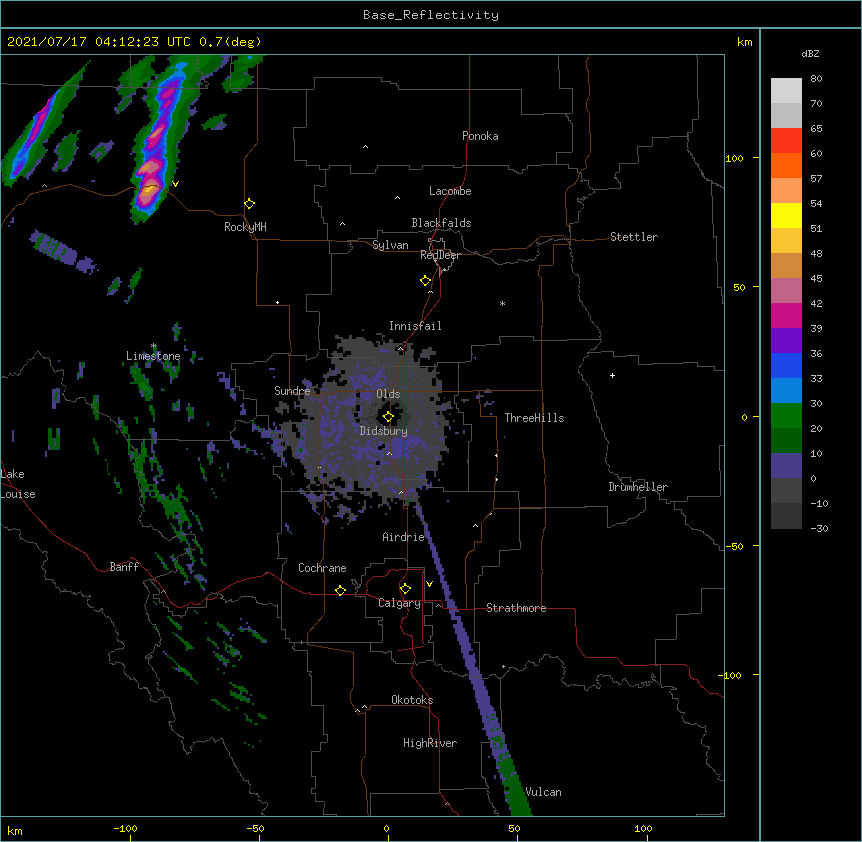Click the yellow marker left of Calgary
The image size is (862, 842).
340,590
